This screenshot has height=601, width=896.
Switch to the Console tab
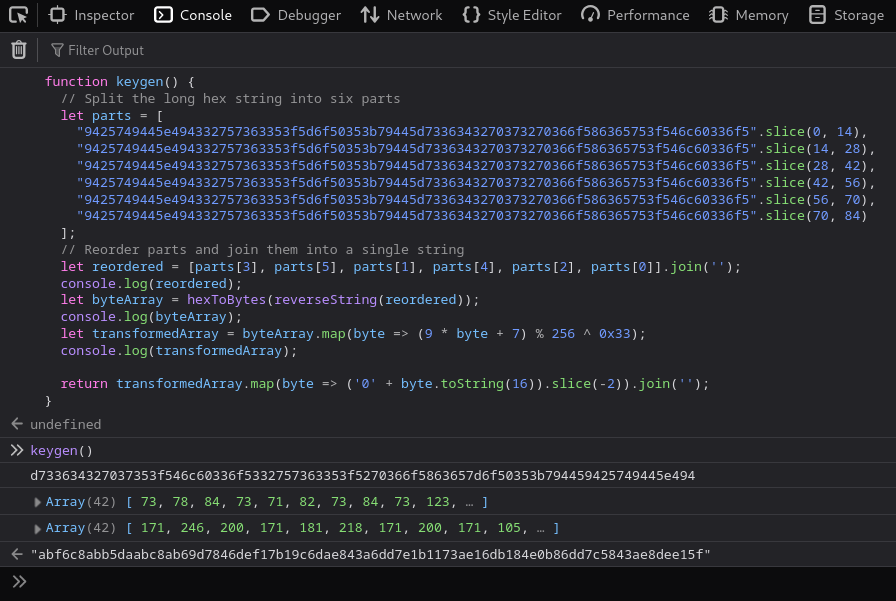tap(193, 15)
